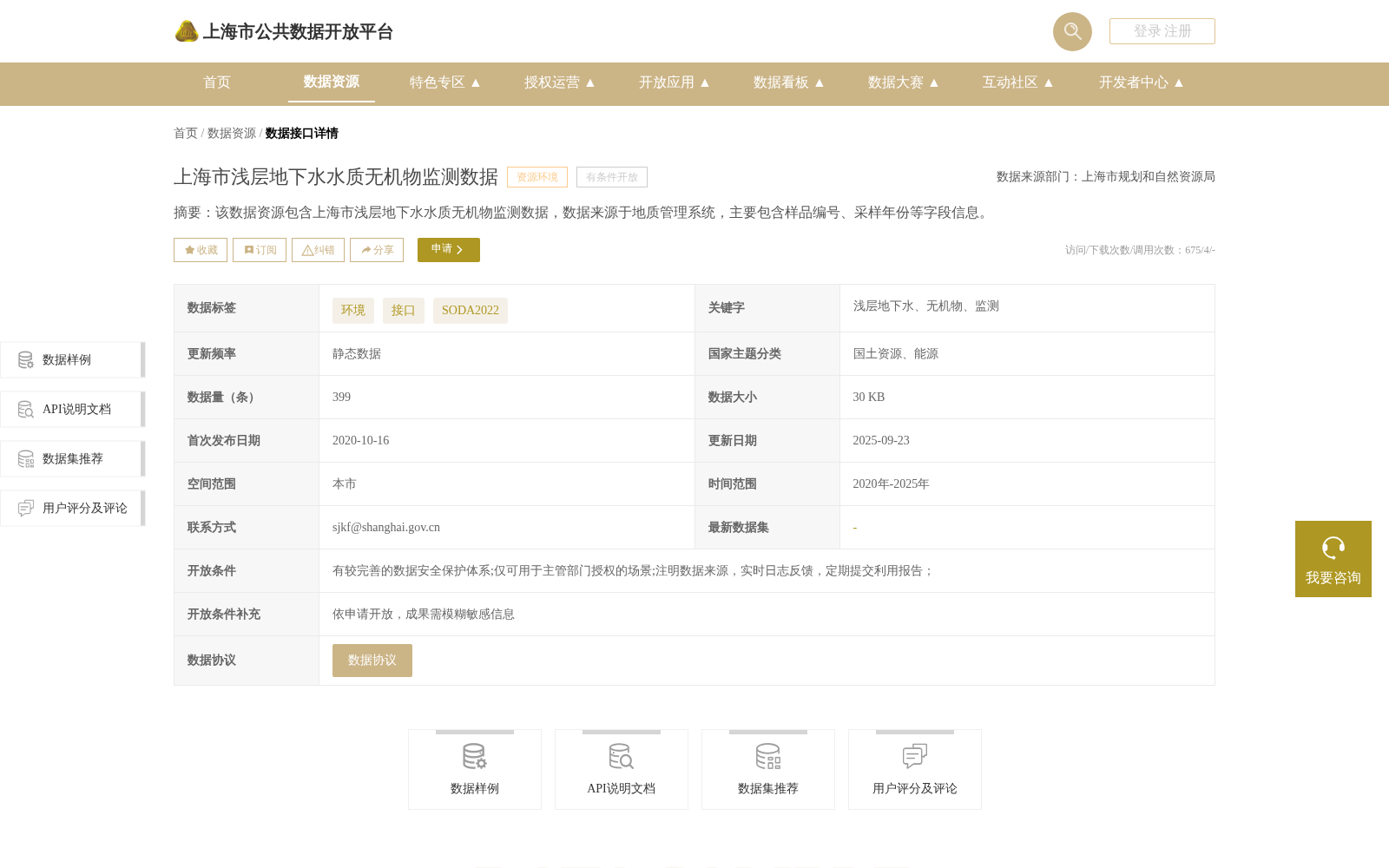Click the 登录 注册 button

(1162, 31)
